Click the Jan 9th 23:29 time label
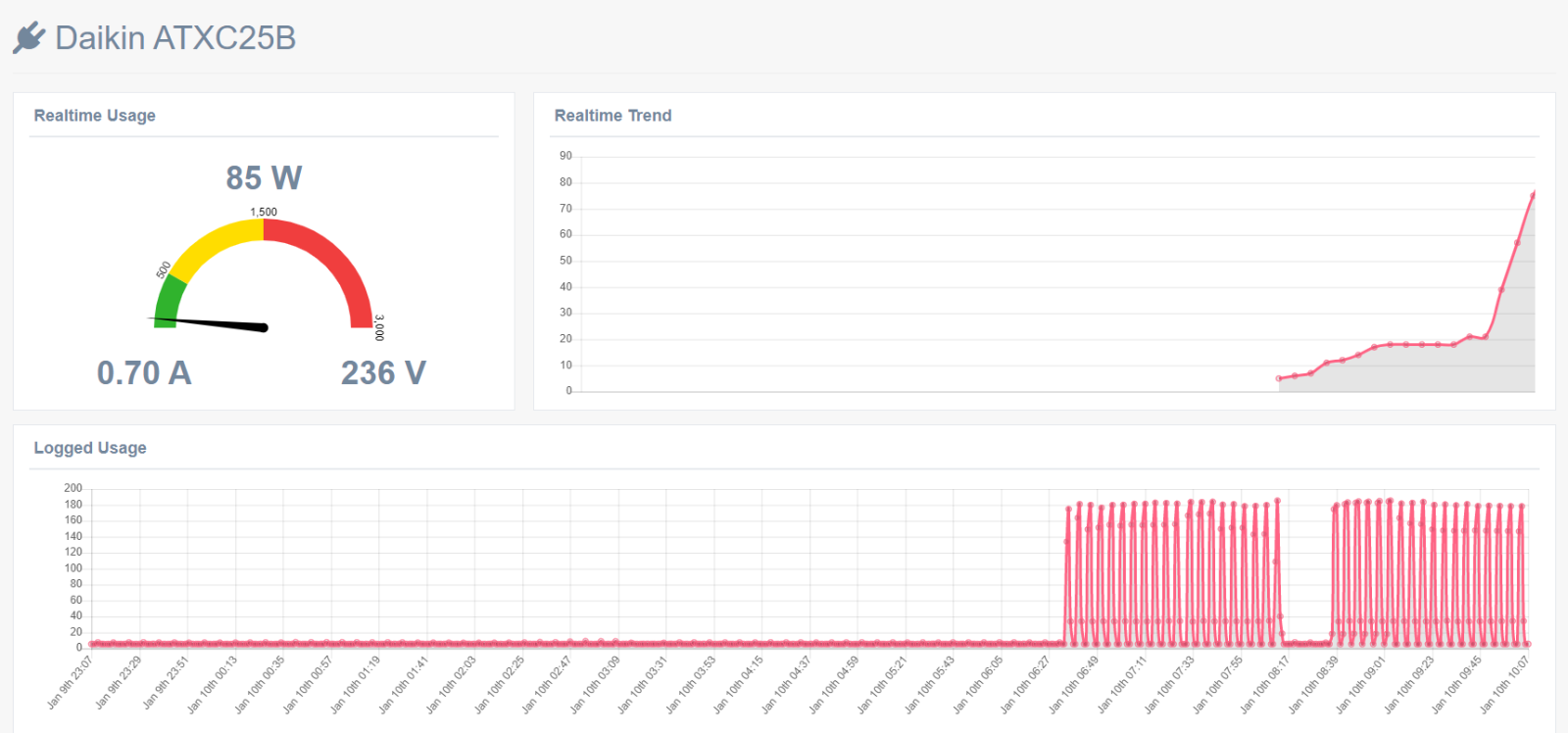 point(119,682)
